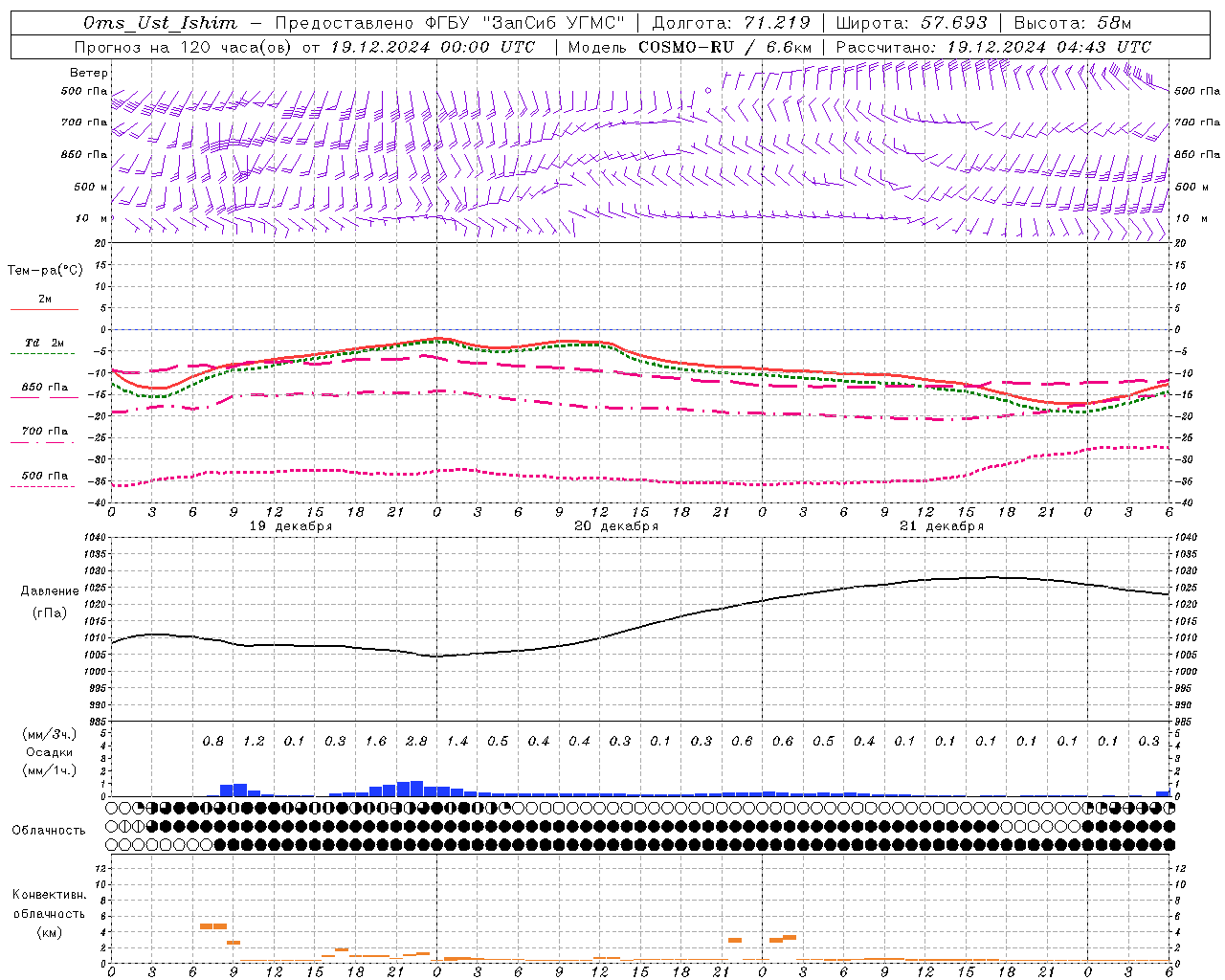Click the (мм/3ч.) unit label

pos(50,734)
